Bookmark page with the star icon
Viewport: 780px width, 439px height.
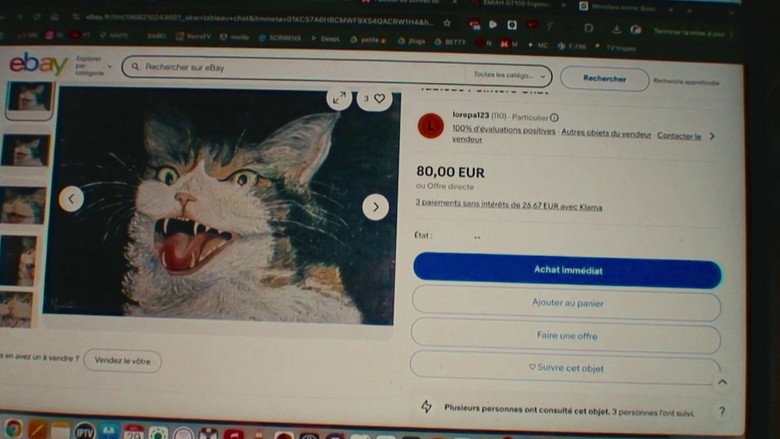(447, 23)
